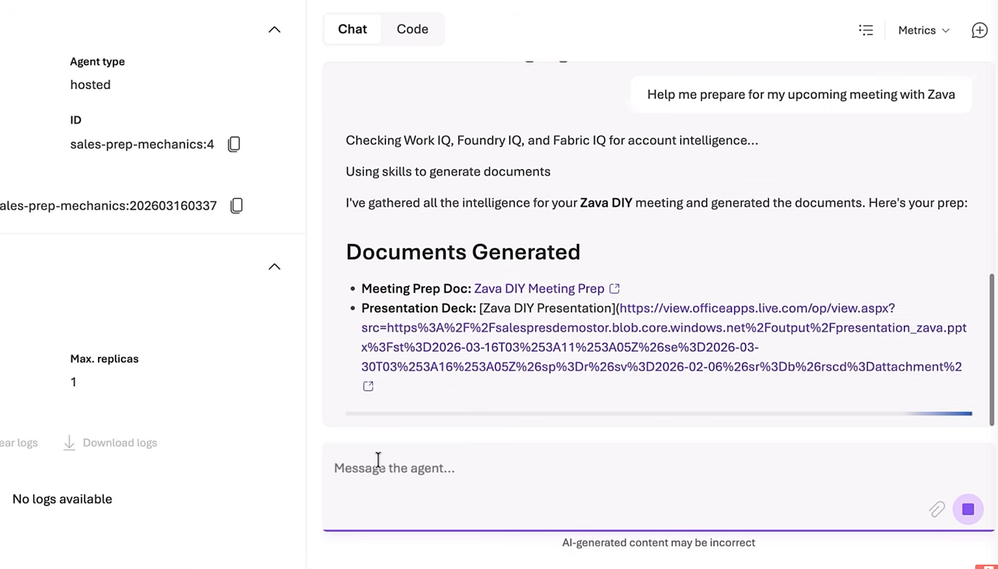Screen dimensions: 998x569
Task: Click external link icon beside Meeting Prep
Action: 615,289
